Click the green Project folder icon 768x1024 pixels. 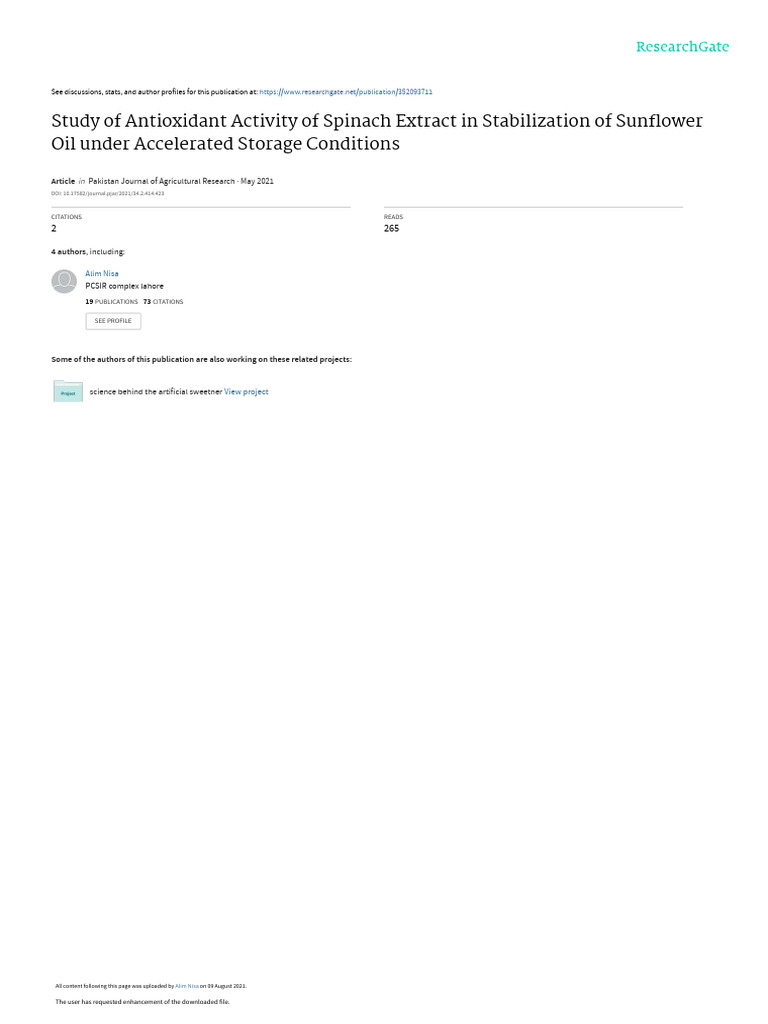(x=68, y=391)
